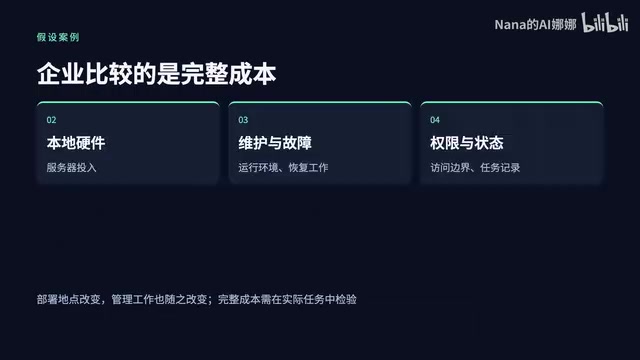Click the bottom summary sentence 部署地点改变
This screenshot has height=360, width=640.
pyautogui.click(x=197, y=299)
